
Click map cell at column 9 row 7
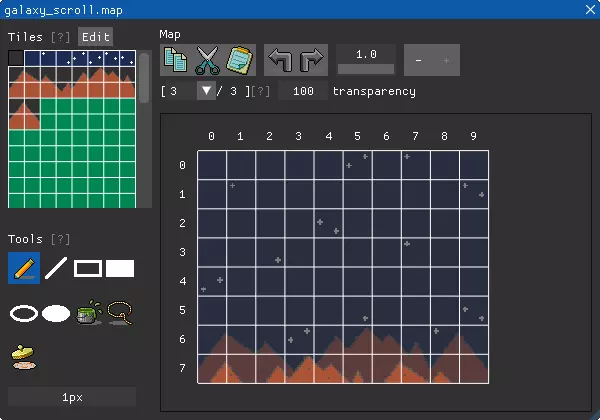coord(474,369)
